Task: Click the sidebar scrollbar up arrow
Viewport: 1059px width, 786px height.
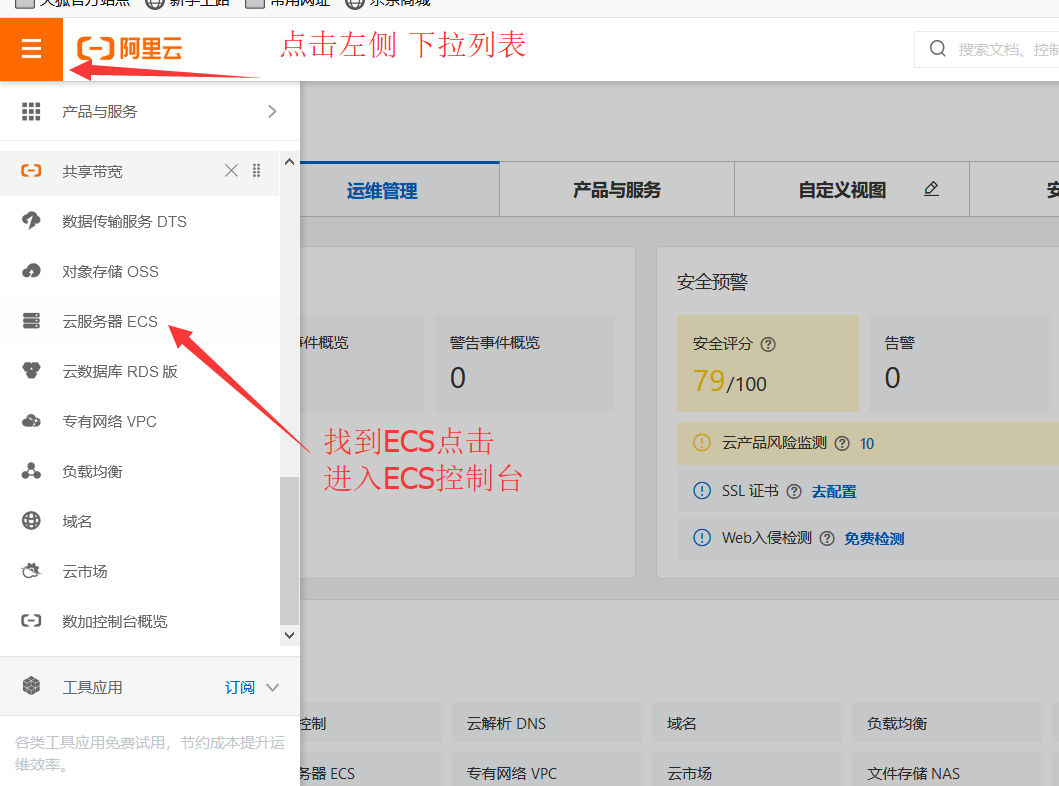Action: (289, 161)
